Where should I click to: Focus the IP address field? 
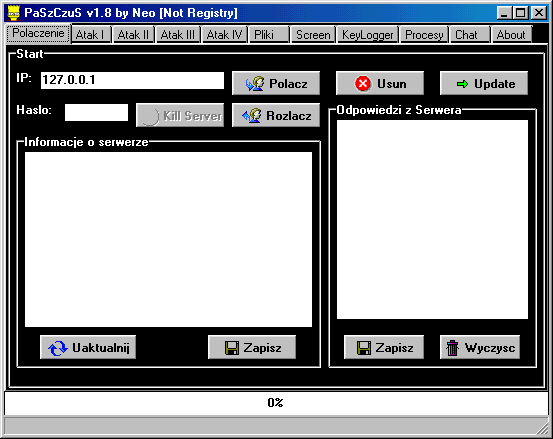[x=132, y=80]
